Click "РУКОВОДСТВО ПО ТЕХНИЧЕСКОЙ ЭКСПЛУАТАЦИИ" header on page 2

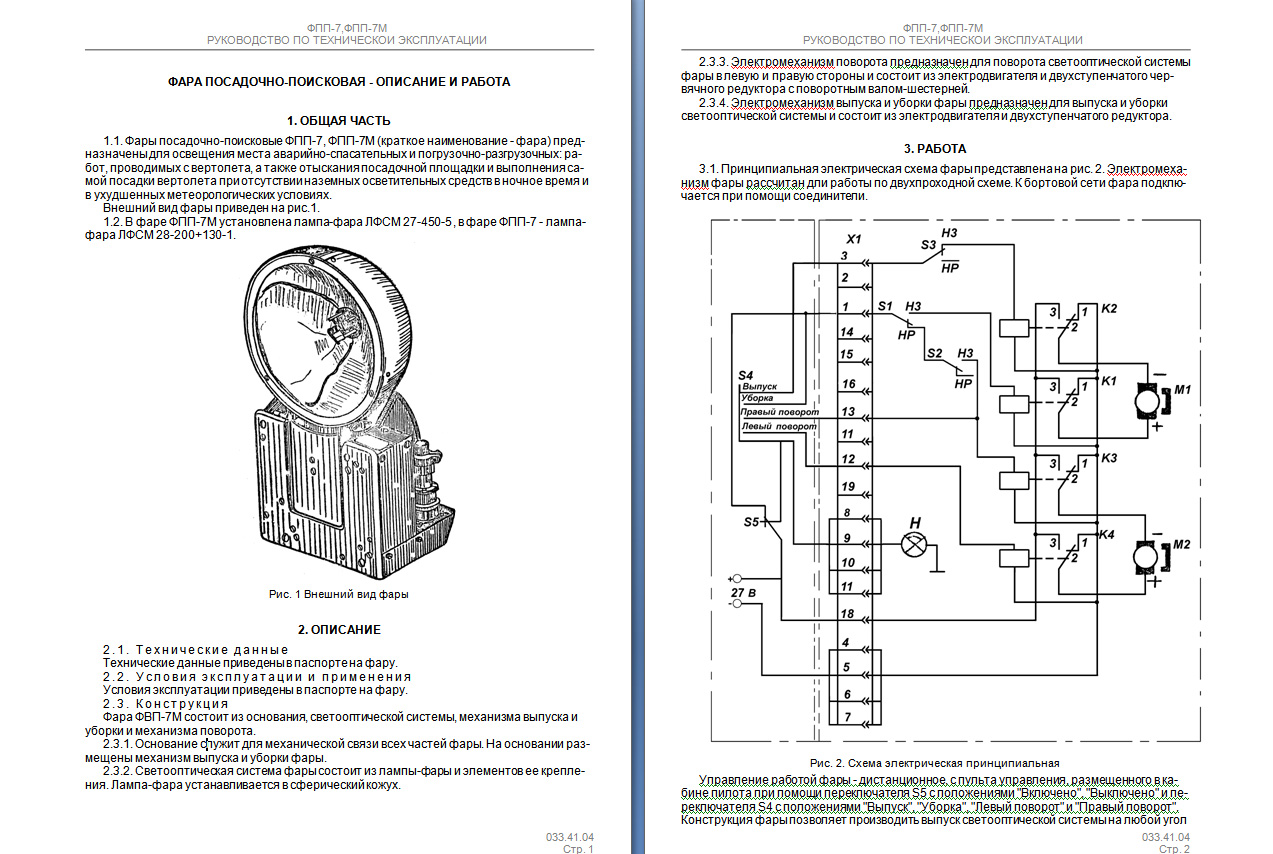pyautogui.click(x=942, y=41)
